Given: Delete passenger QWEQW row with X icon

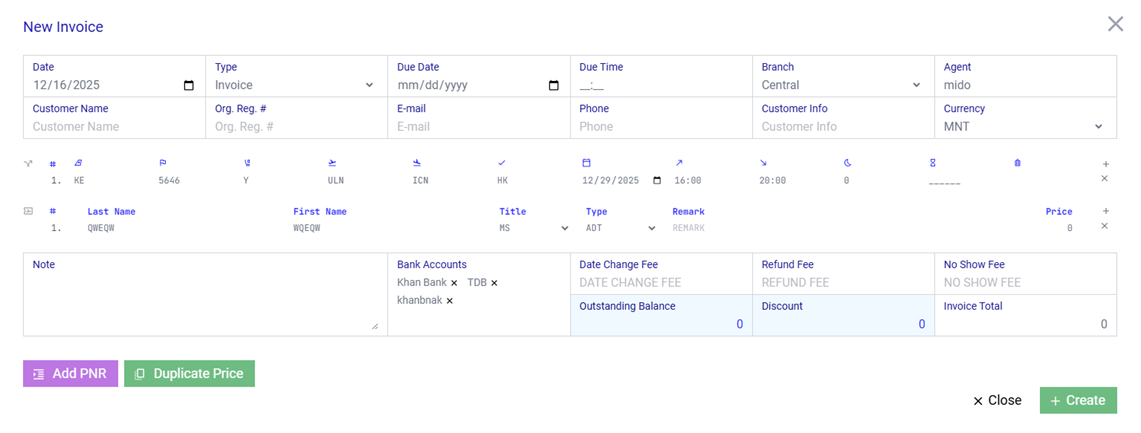Looking at the screenshot, I should pos(1105,226).
